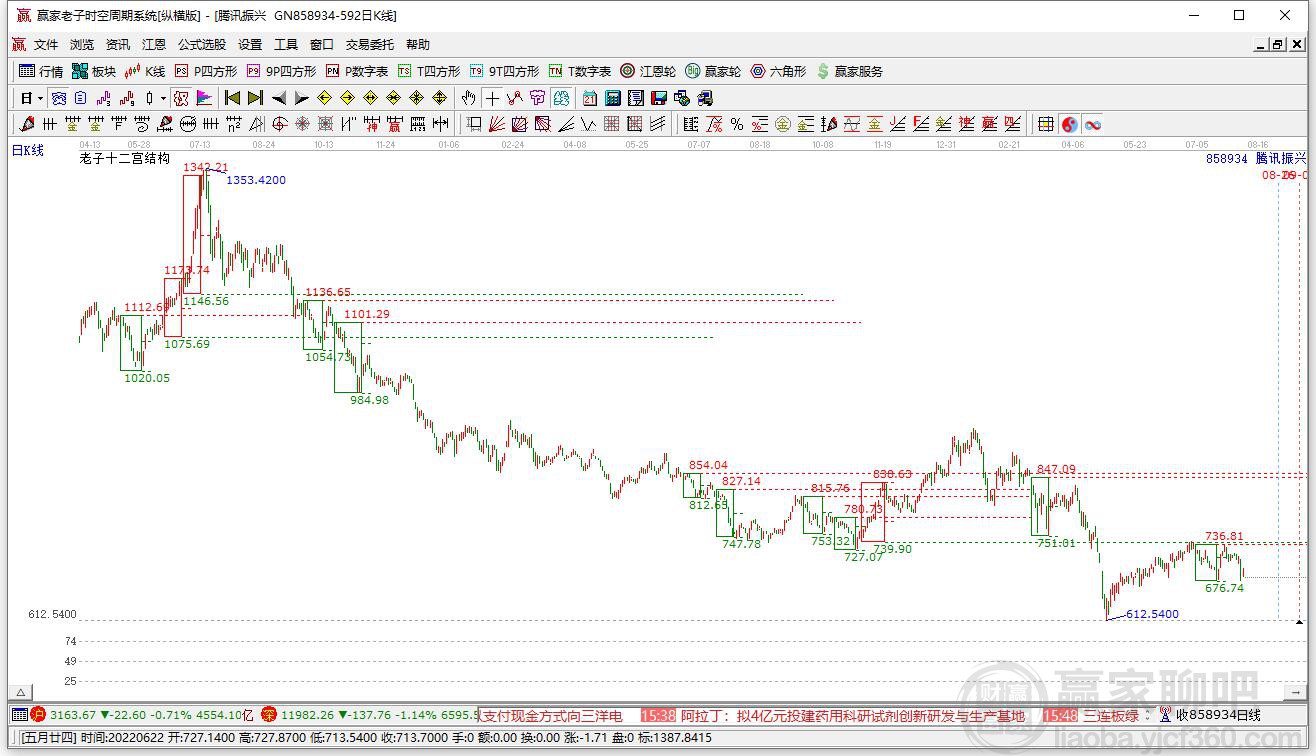
Task: Open the 公式选股 menu
Action: click(202, 45)
